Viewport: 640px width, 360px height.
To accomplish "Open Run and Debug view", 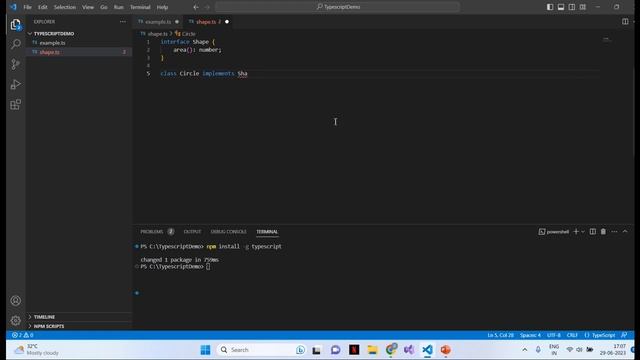I will coord(16,84).
